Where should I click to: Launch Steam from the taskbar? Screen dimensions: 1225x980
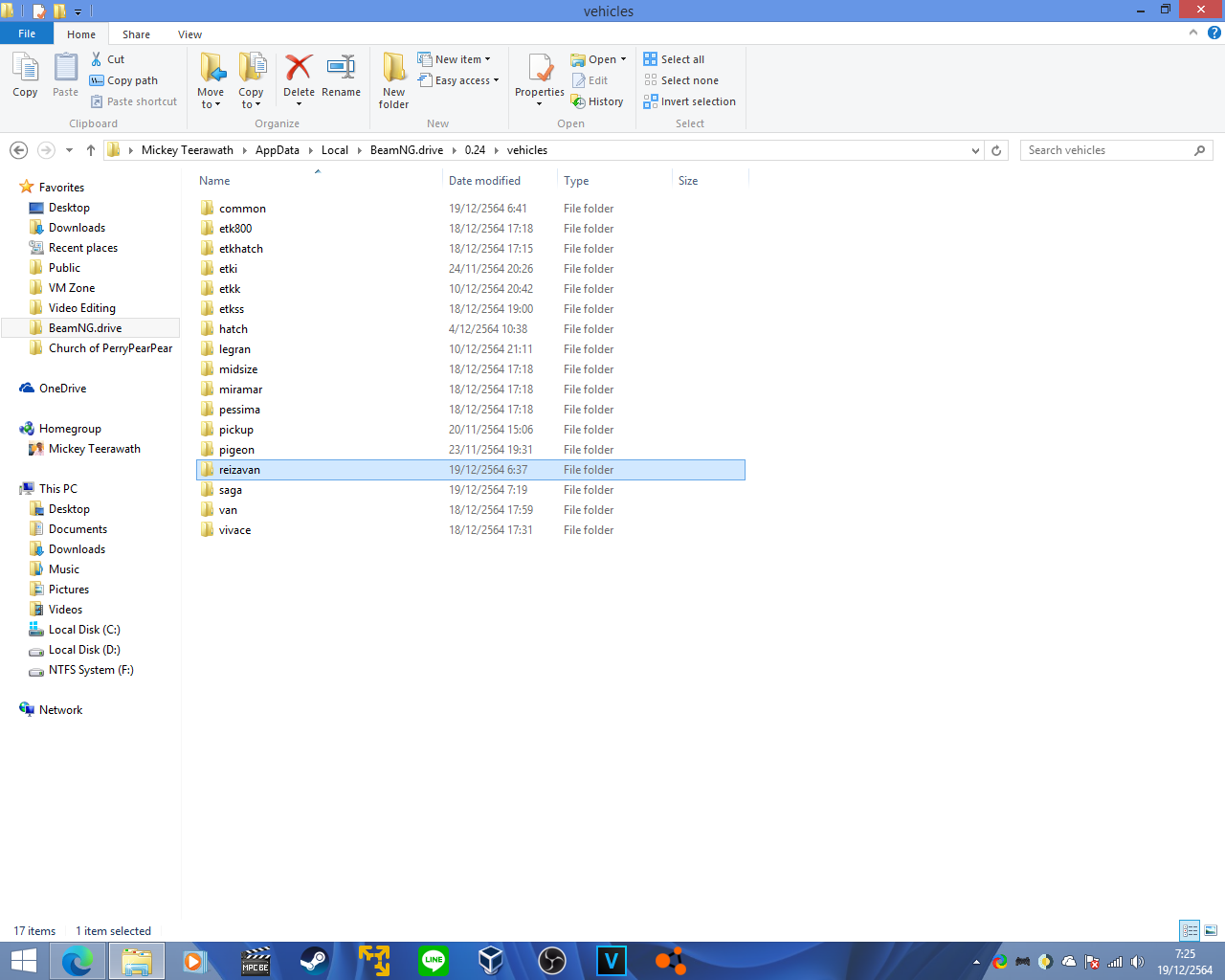(x=314, y=960)
